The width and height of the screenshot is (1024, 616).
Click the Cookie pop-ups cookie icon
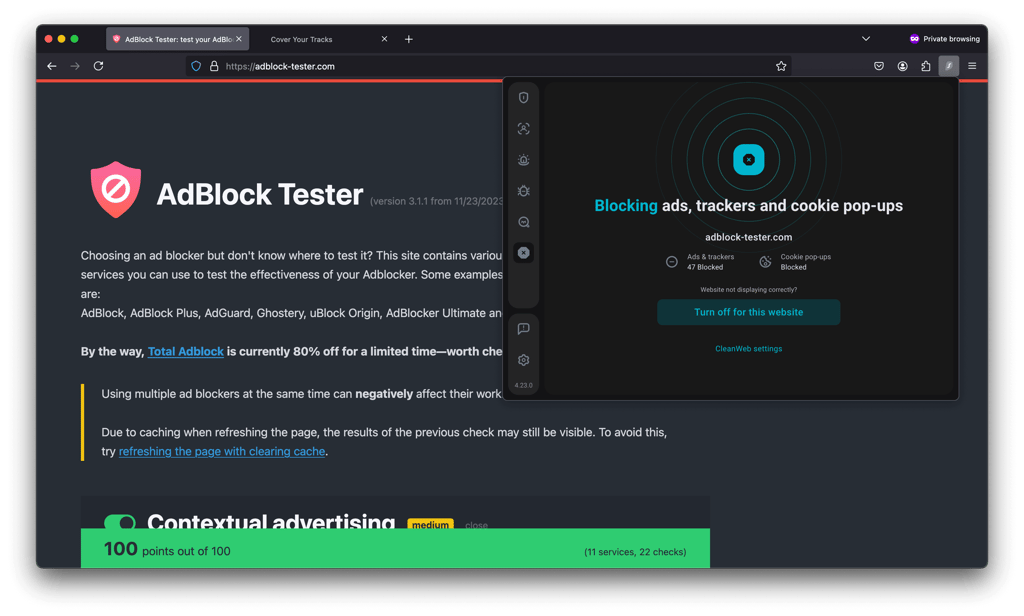click(765, 262)
